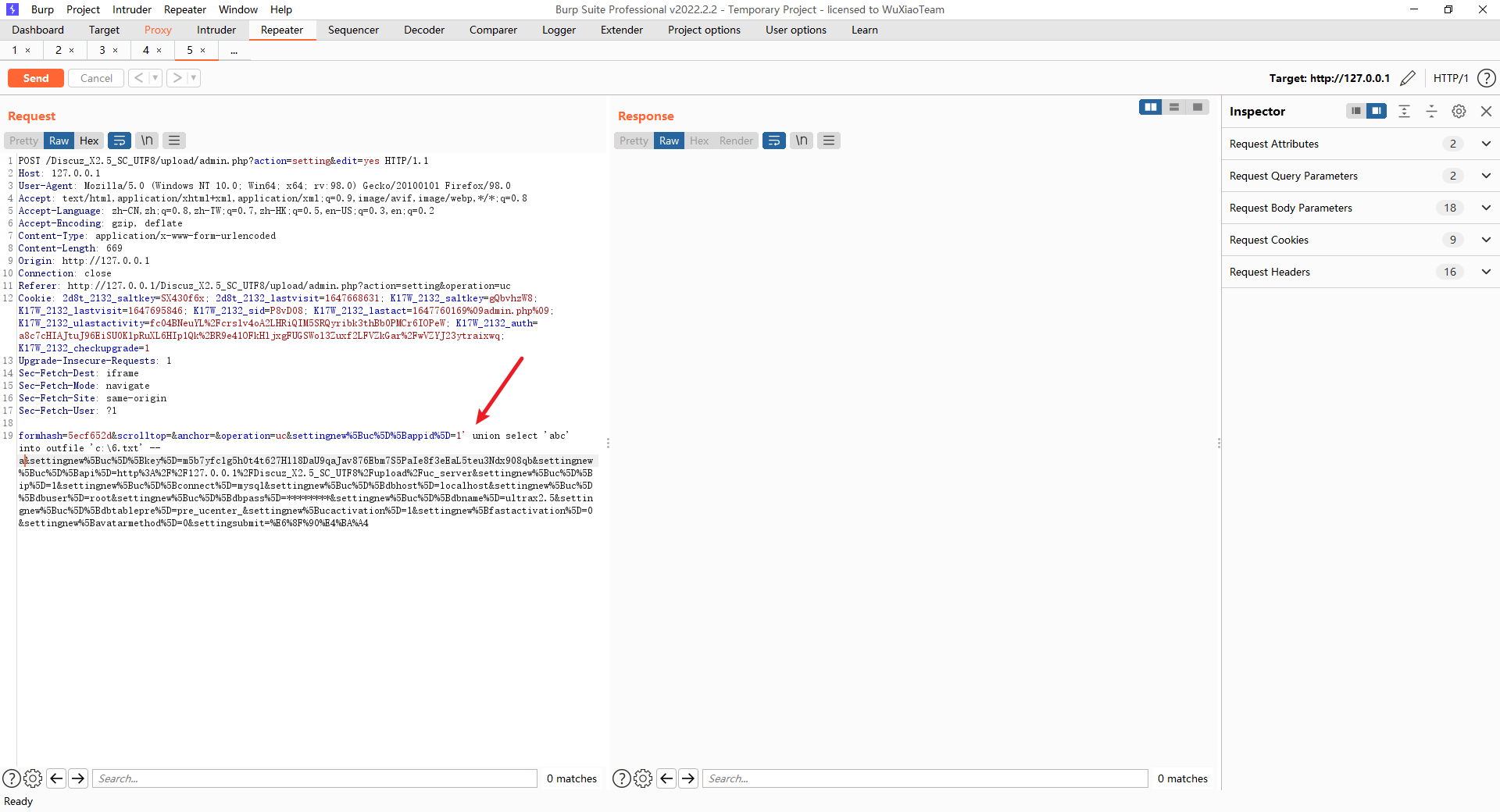Switch Request view to Pretty
This screenshot has height=812, width=1500.
[x=23, y=141]
